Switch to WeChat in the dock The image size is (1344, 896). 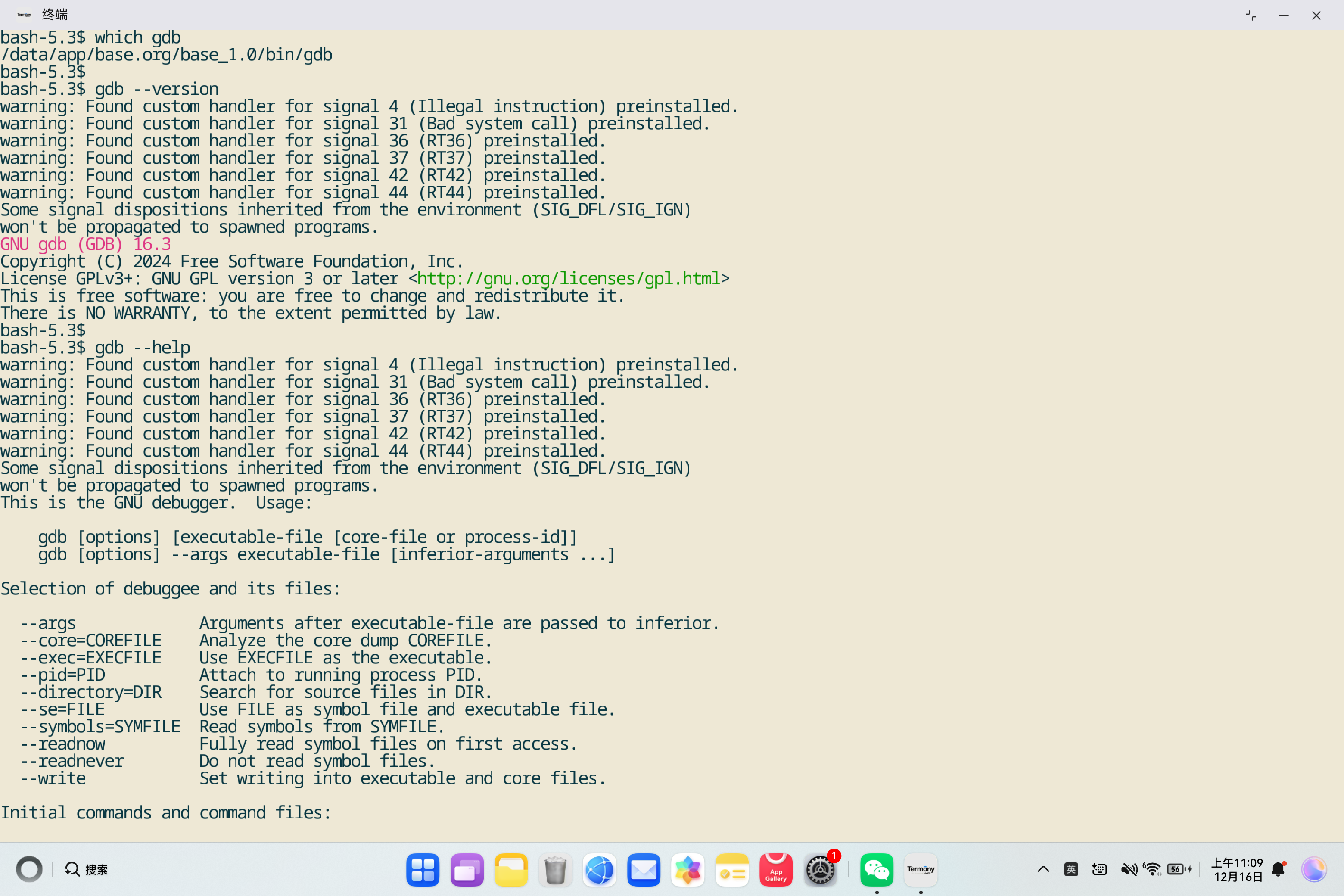click(876, 870)
